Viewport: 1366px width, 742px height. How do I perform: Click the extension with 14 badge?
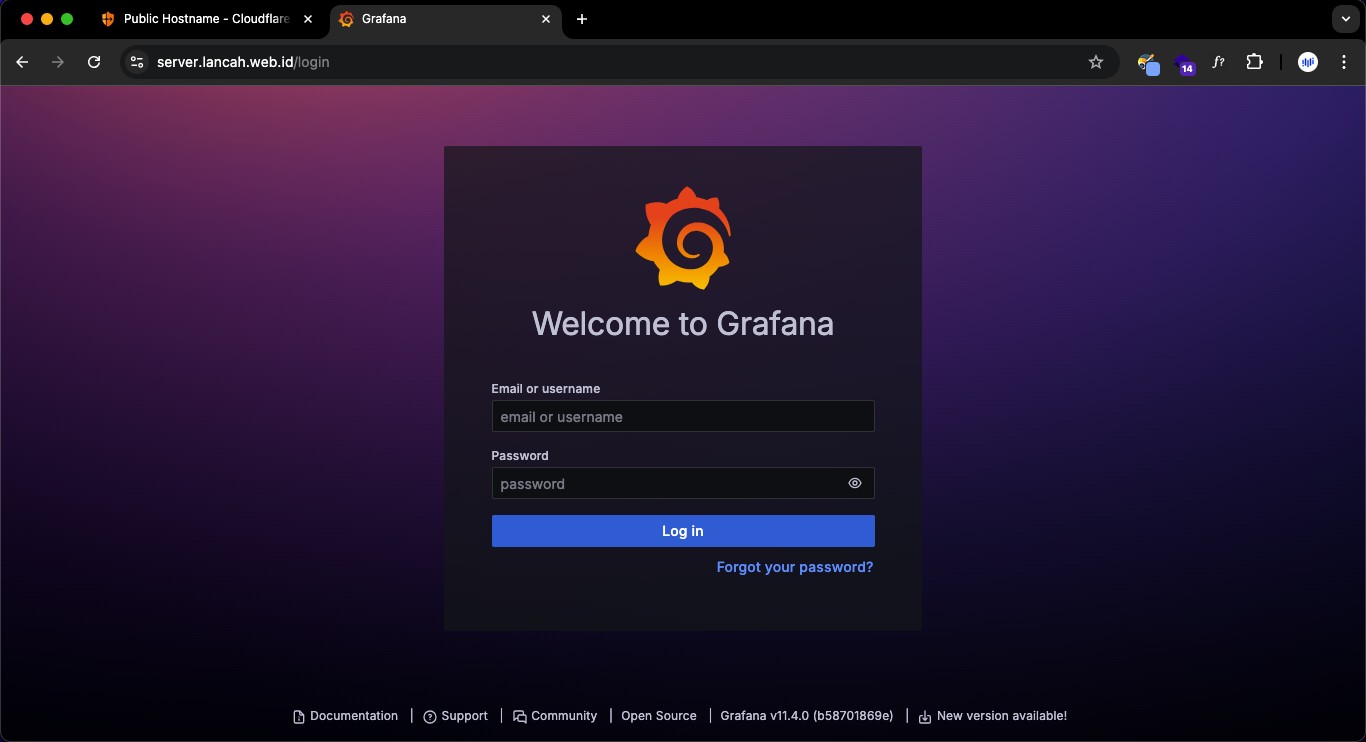[1185, 64]
